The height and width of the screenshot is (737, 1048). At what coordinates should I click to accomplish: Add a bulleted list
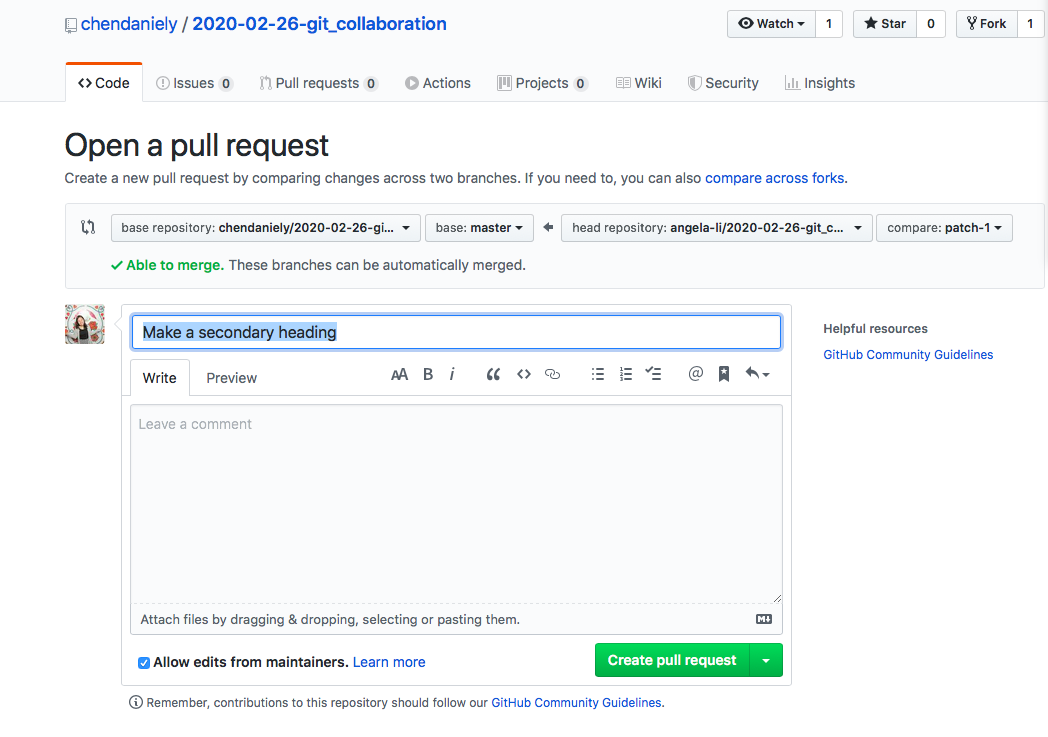coord(598,374)
